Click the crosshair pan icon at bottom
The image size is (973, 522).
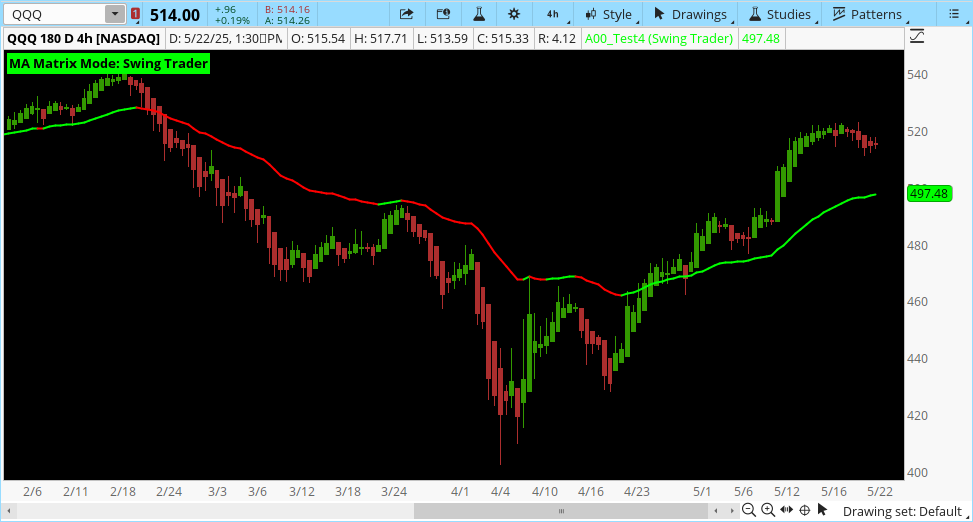point(805,510)
